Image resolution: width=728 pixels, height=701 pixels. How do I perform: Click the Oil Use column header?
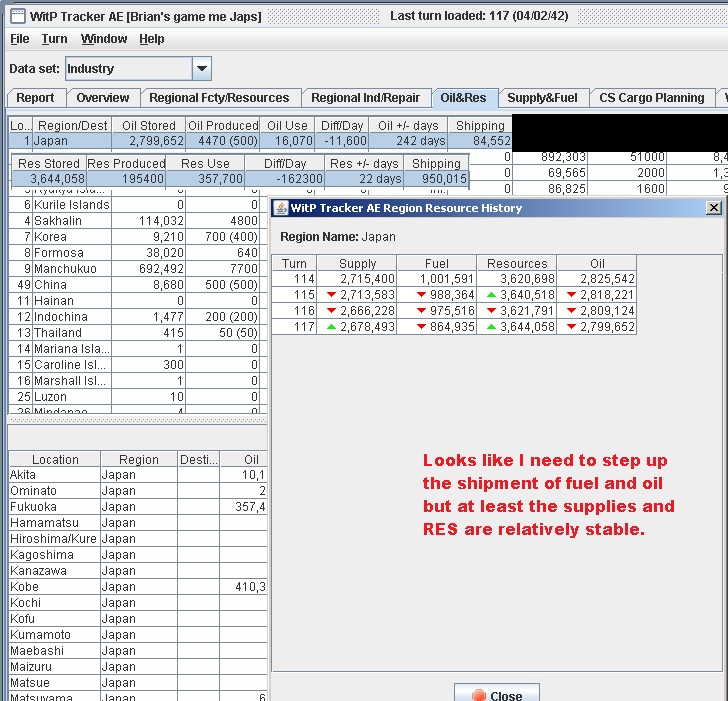[x=287, y=125]
